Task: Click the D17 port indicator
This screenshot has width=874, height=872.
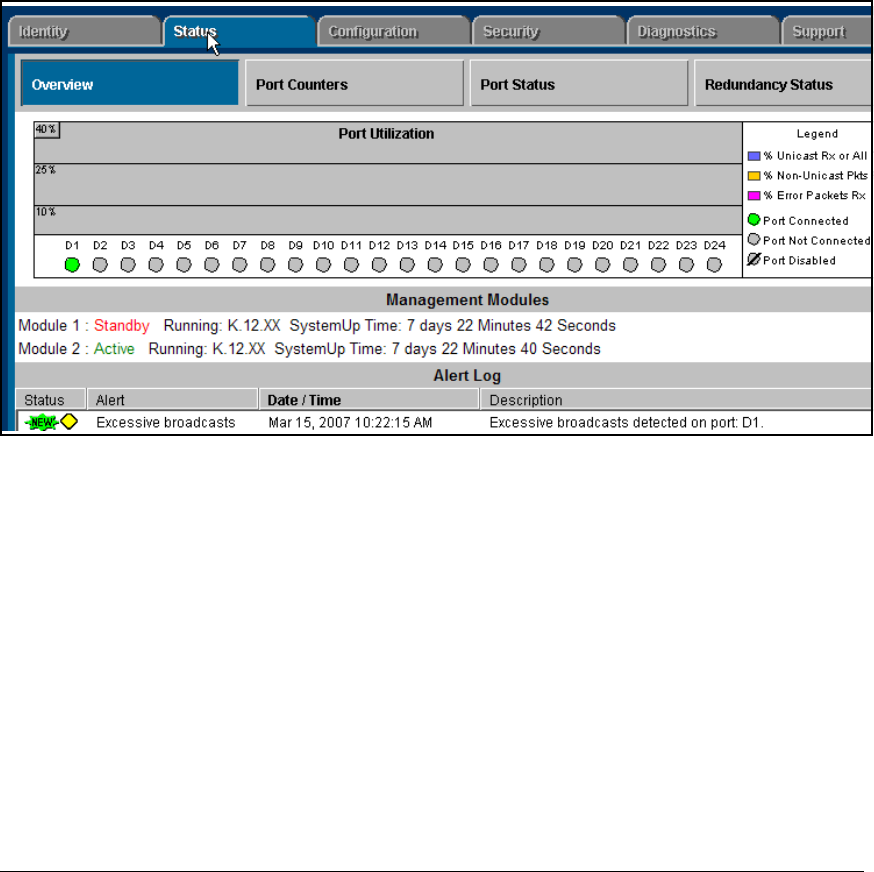Action: pyautogui.click(x=518, y=265)
